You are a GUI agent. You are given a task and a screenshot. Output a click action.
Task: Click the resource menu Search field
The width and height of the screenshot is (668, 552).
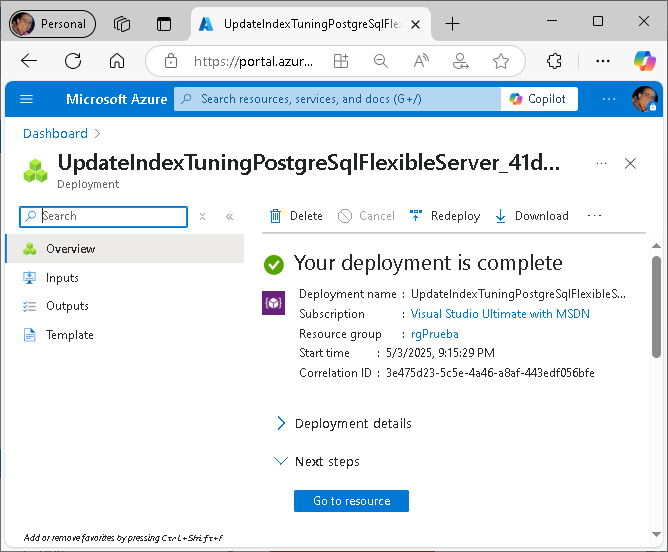(104, 217)
